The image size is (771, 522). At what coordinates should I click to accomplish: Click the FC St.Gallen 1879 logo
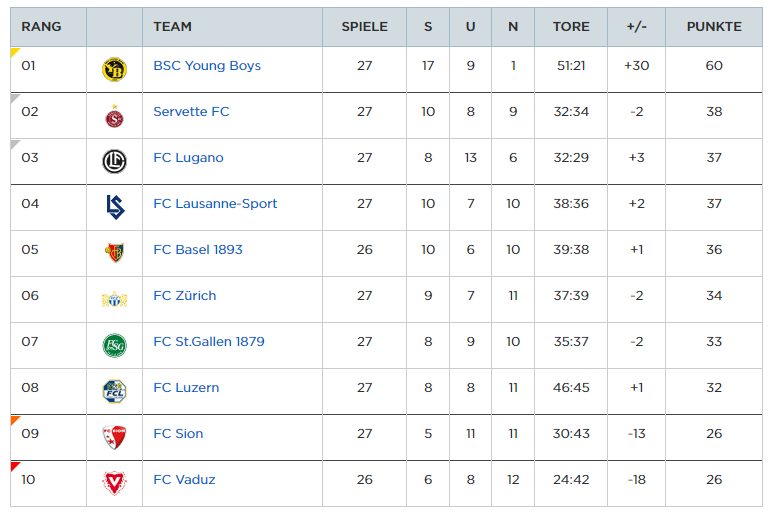(114, 345)
